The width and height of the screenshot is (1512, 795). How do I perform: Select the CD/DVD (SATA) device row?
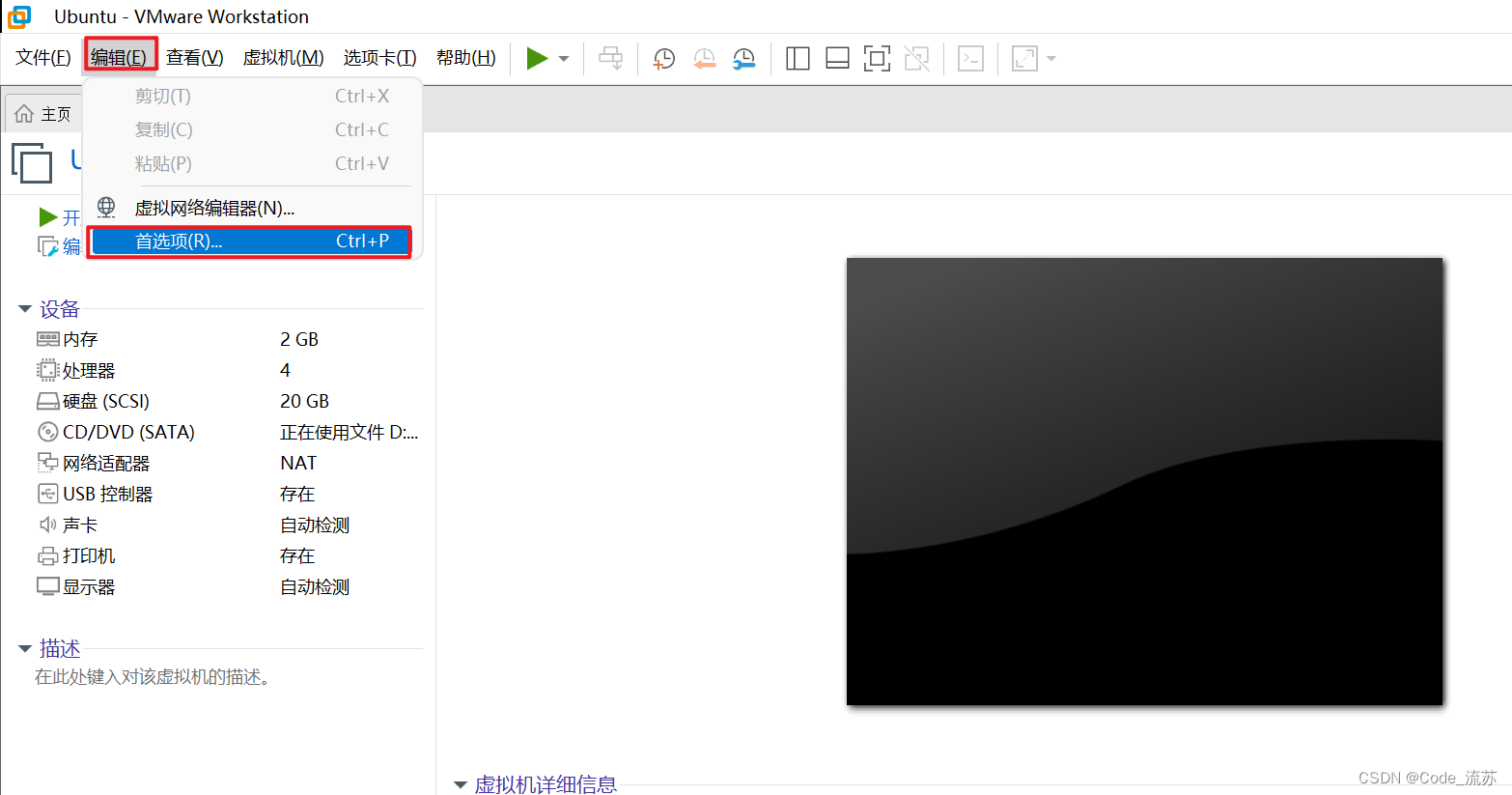228,432
